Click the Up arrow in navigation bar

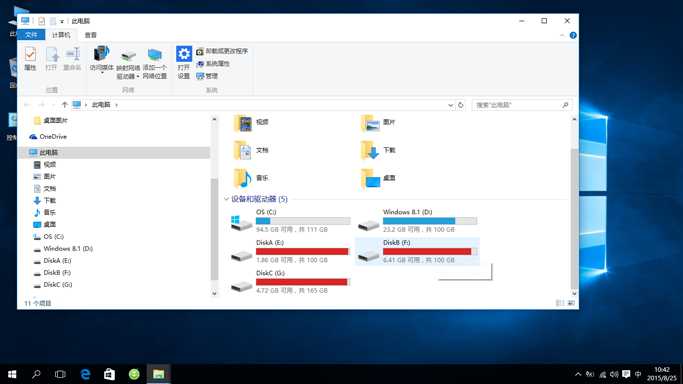(x=64, y=105)
